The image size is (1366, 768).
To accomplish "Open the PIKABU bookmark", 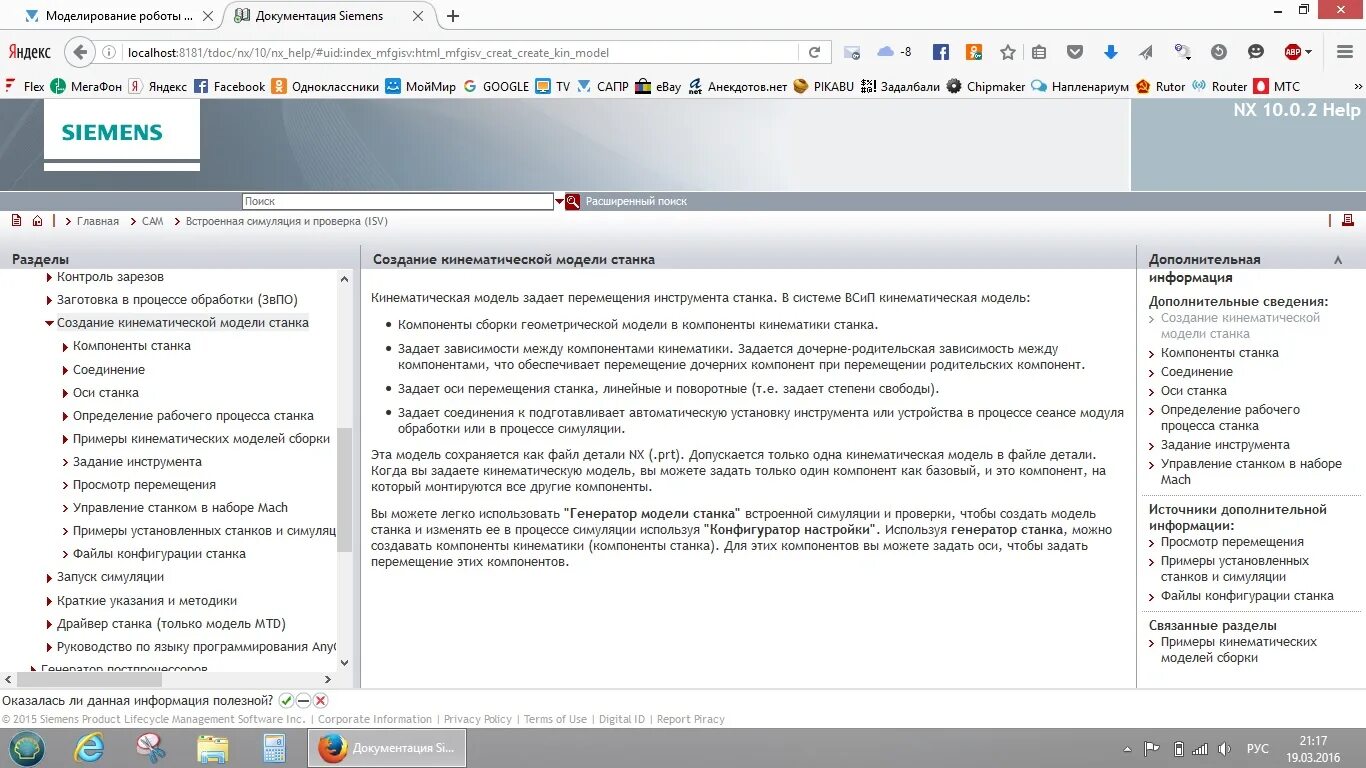I will click(x=823, y=87).
